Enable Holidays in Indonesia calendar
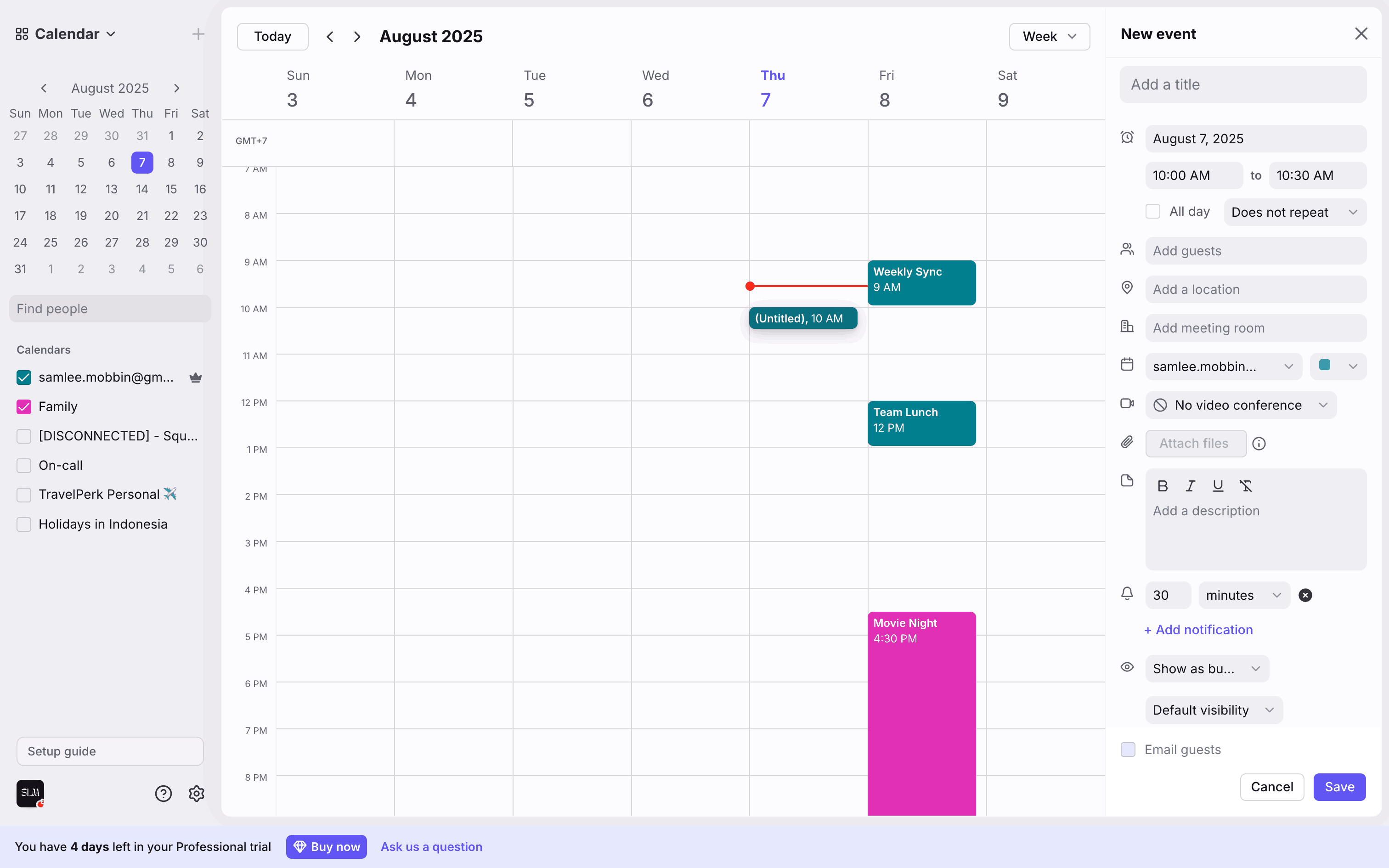This screenshot has height=868, width=1389. tap(24, 524)
